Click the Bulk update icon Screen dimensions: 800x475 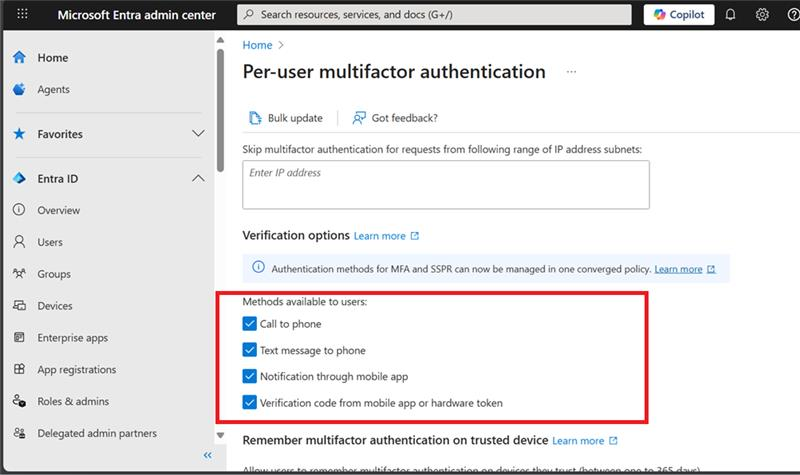(255, 118)
